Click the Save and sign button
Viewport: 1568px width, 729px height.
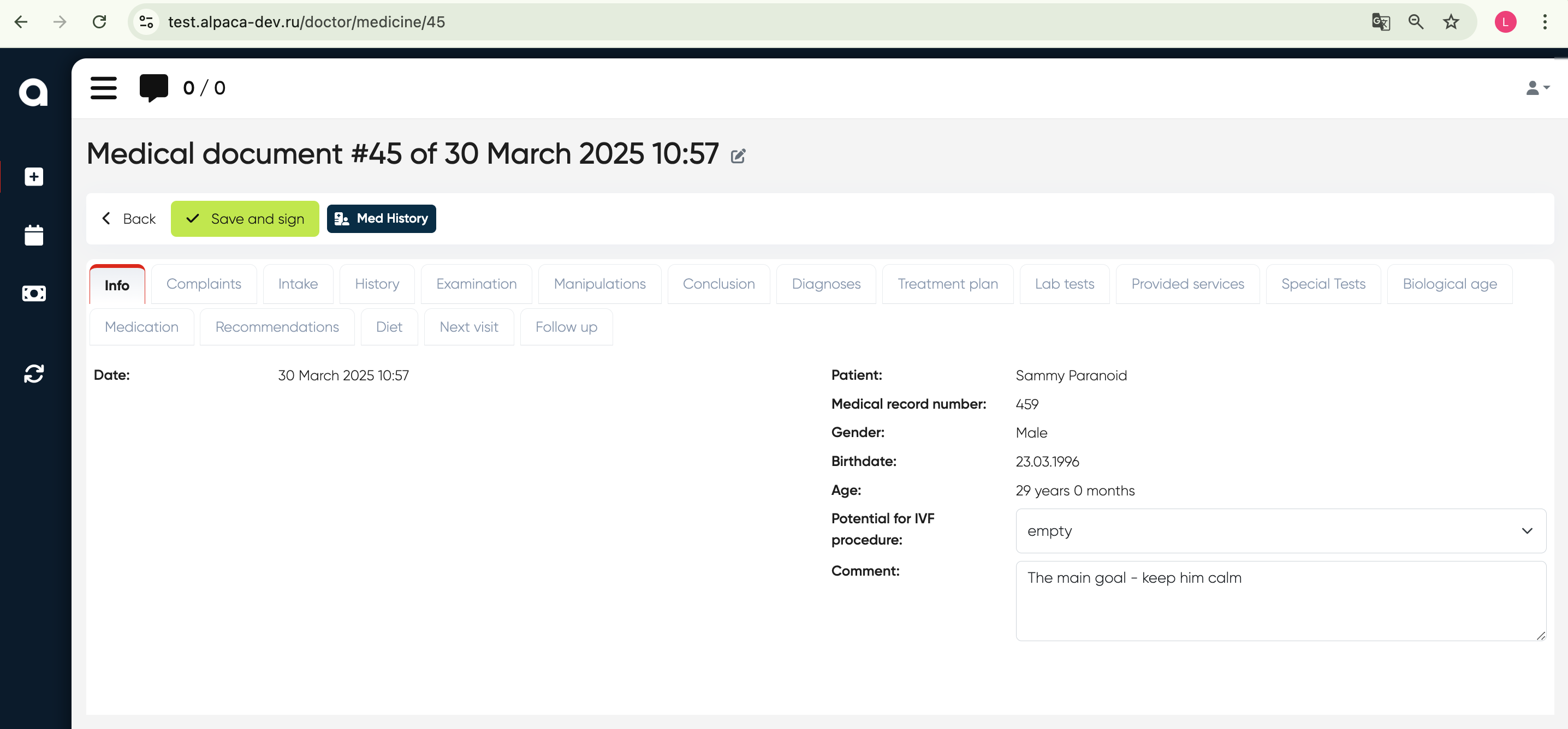coord(245,218)
